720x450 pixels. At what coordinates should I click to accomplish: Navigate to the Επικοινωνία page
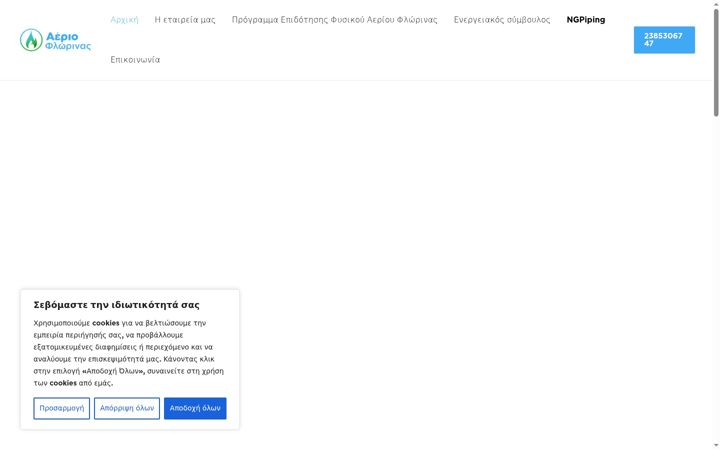coord(135,60)
